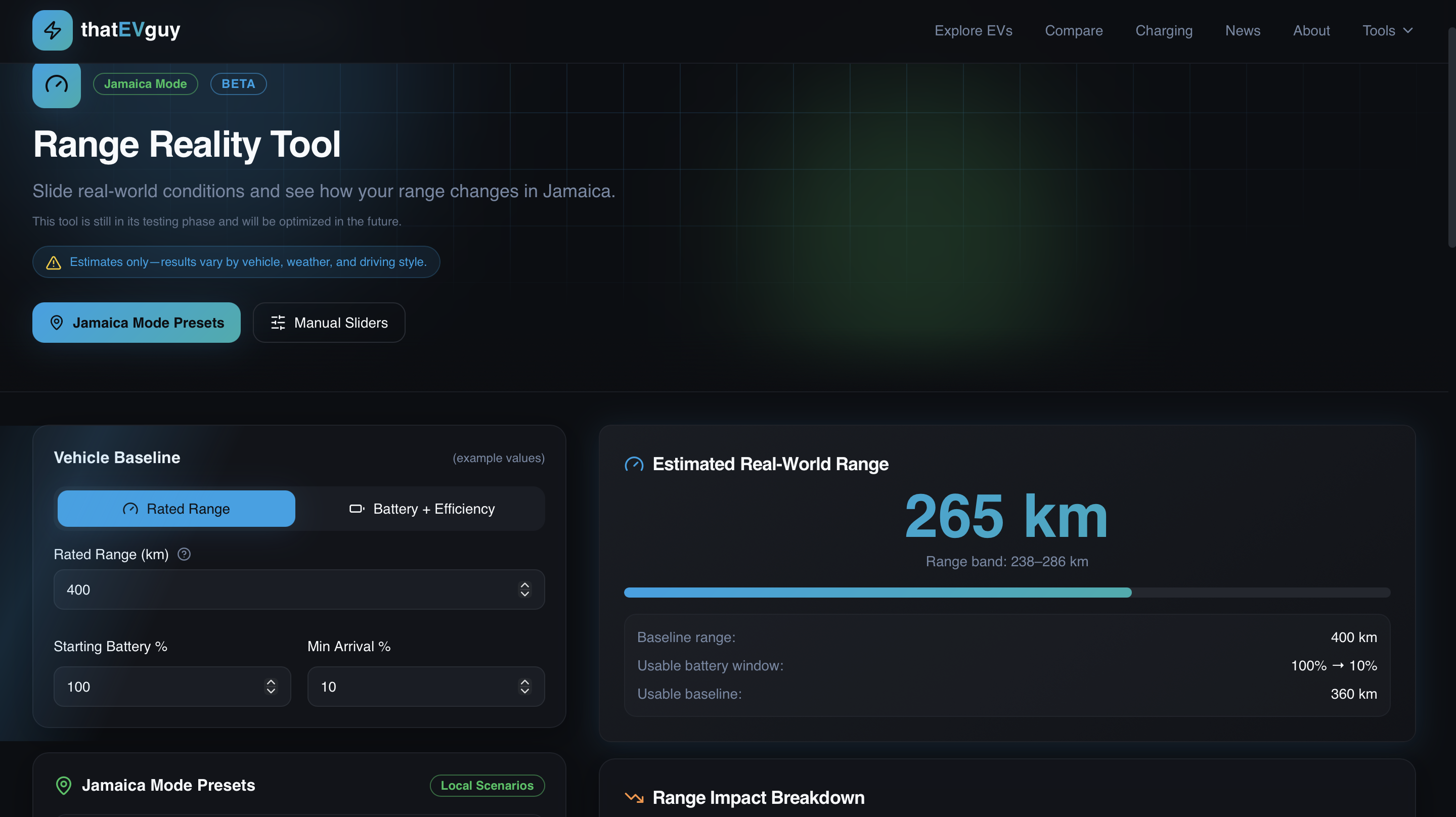Click the Baseline range 400 km value
Viewport: 1456px width, 817px height.
1354,638
